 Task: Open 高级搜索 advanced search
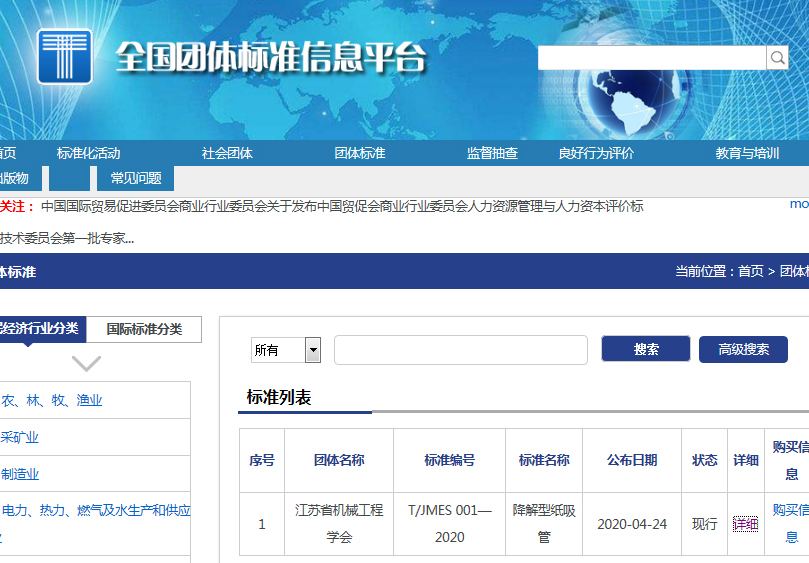pyautogui.click(x=743, y=349)
